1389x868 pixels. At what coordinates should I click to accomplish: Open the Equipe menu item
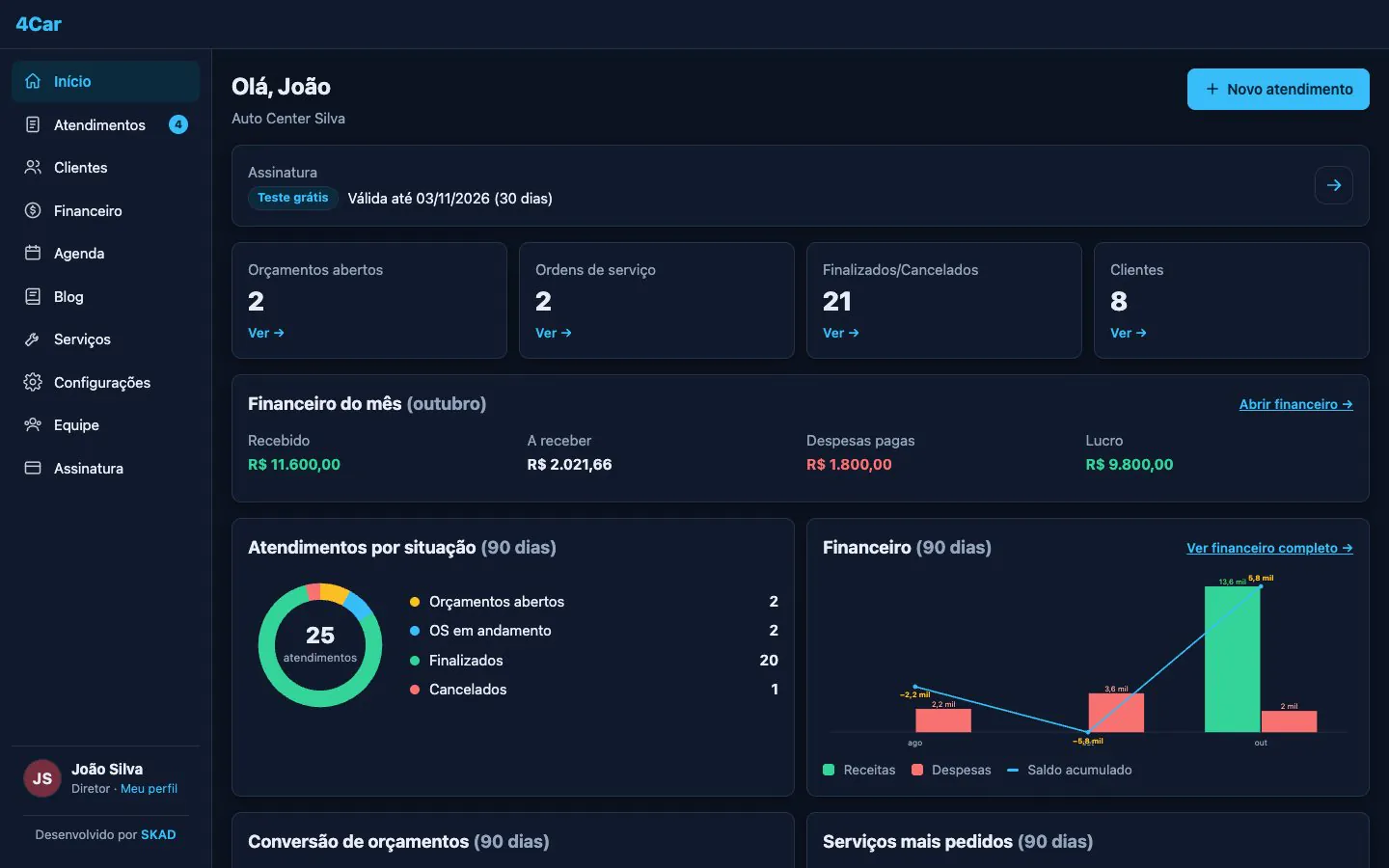[106, 424]
